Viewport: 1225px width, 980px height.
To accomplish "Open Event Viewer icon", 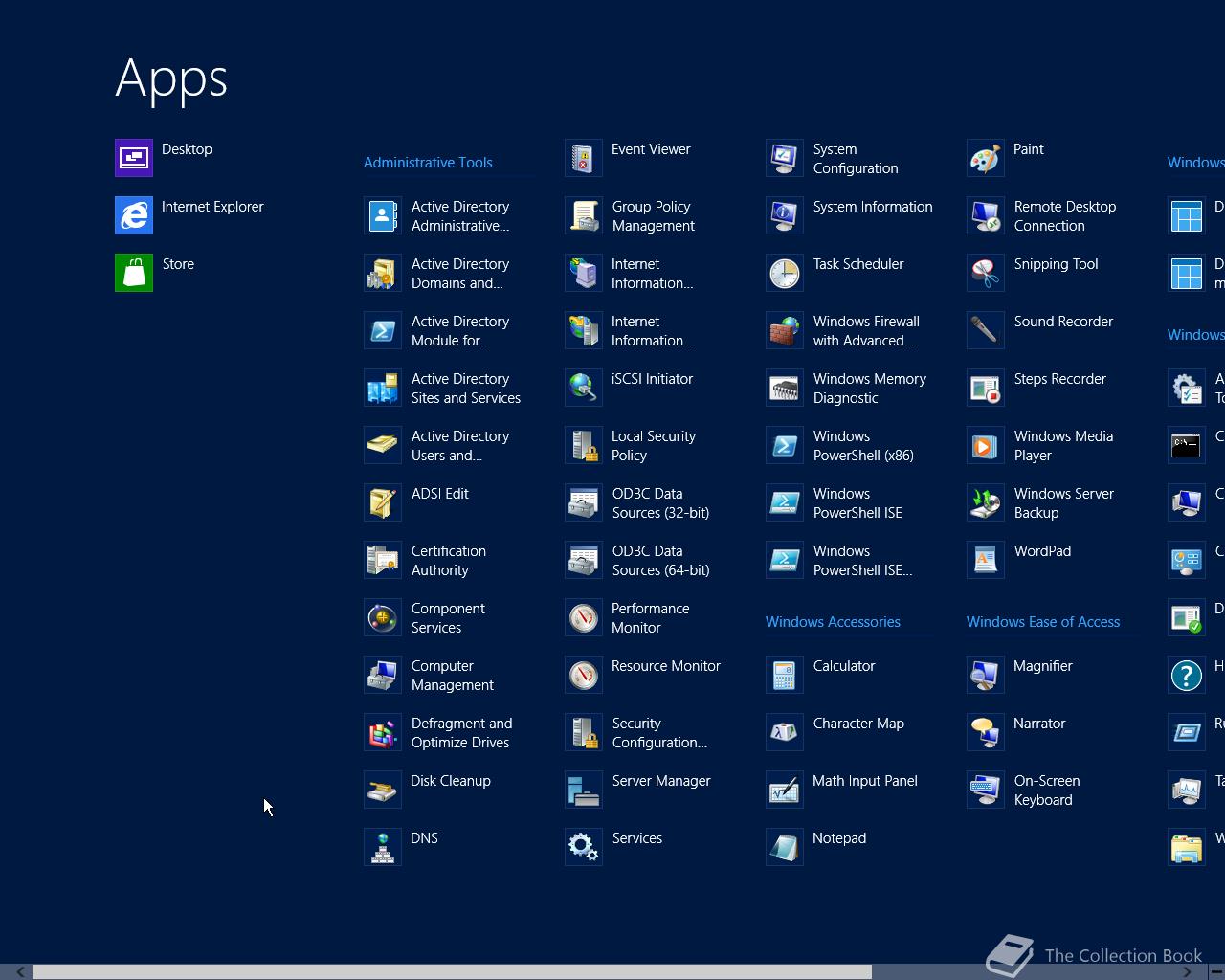I will pos(584,158).
